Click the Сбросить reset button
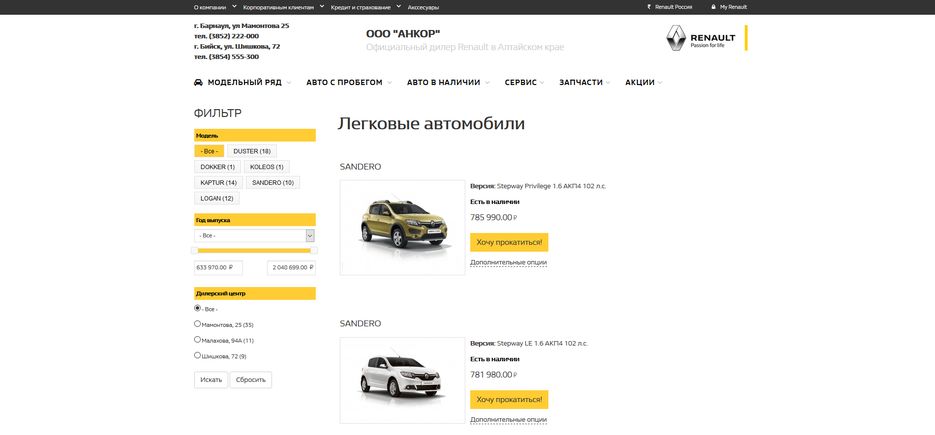This screenshot has width=935, height=435. 250,380
